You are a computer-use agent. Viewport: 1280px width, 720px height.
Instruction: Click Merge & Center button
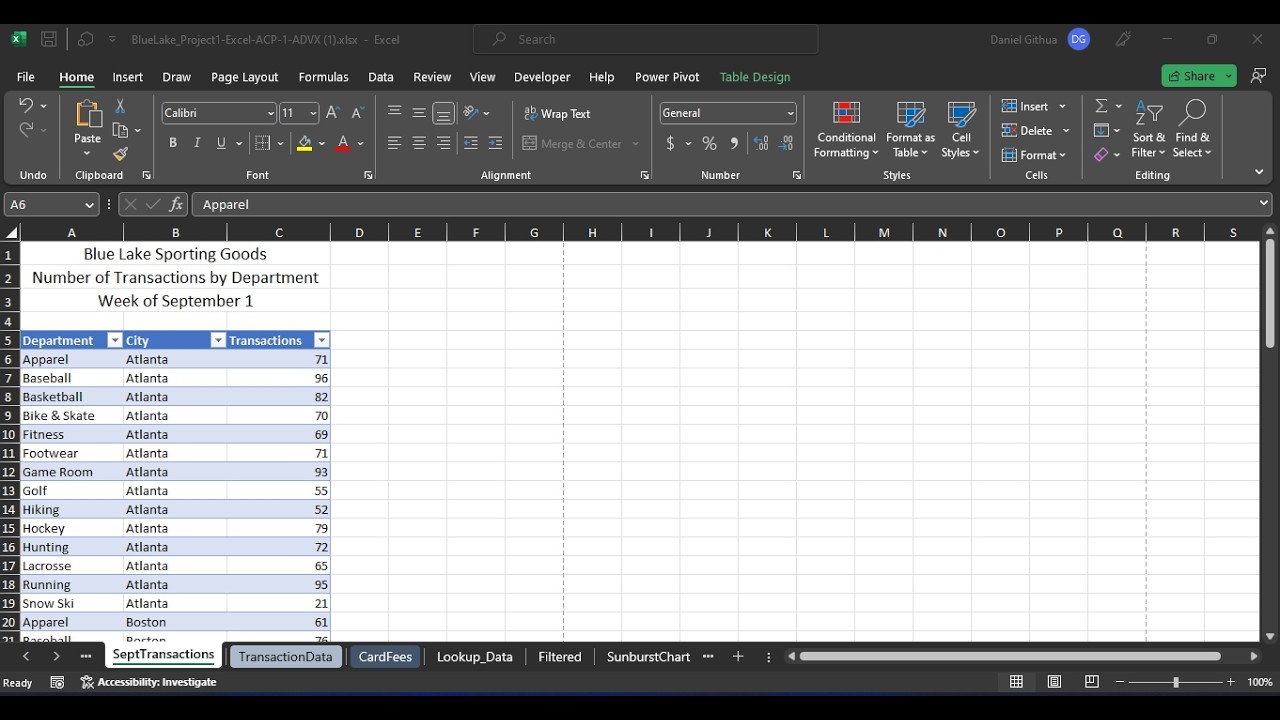click(572, 143)
